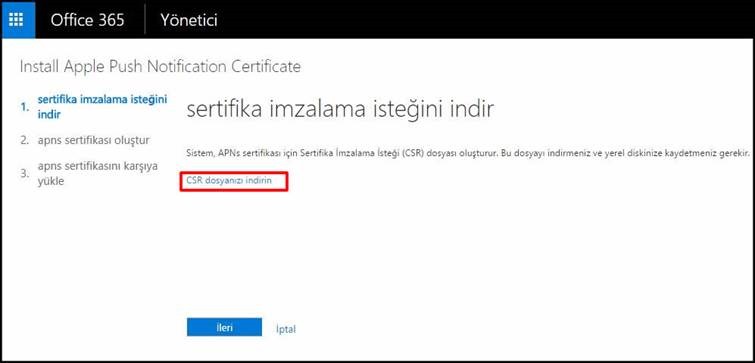Open the Yönetici admin header link
The height and width of the screenshot is (363, 755).
tap(189, 20)
